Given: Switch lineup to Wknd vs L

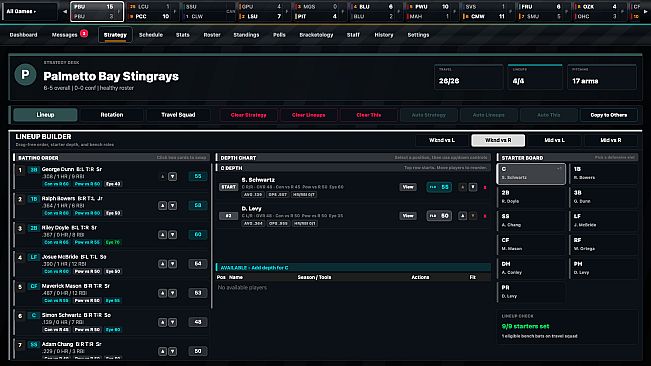Looking at the screenshot, I should point(442,140).
